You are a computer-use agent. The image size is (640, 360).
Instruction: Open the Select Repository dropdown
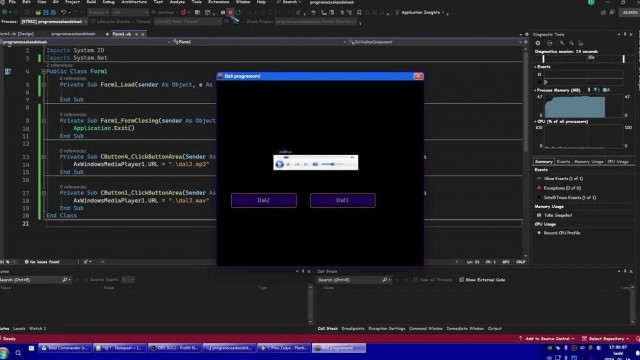click(606, 339)
